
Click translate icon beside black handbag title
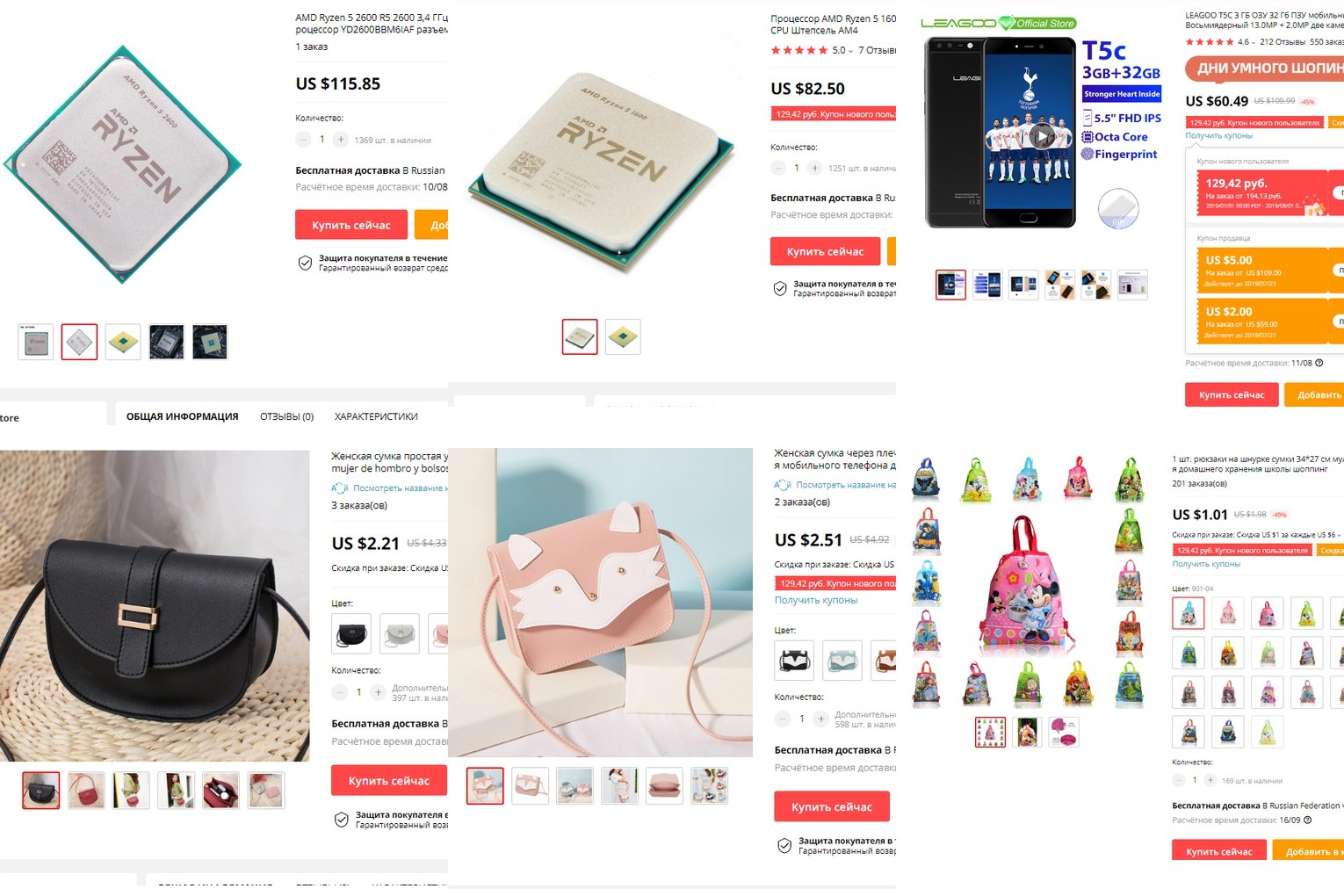340,488
